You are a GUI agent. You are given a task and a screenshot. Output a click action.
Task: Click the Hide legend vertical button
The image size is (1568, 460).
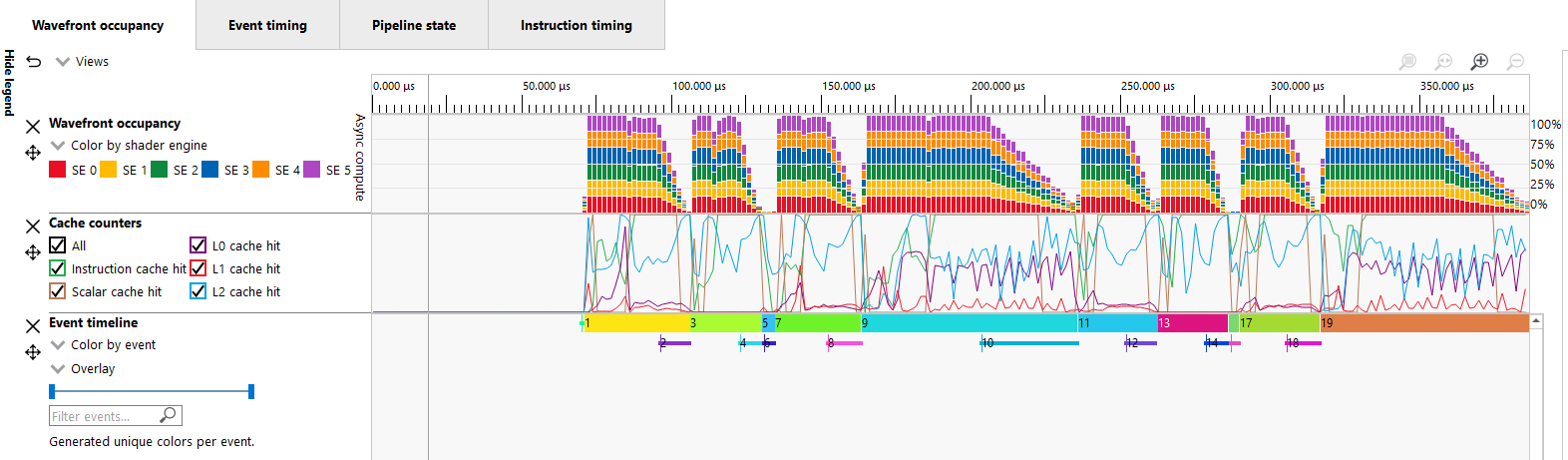pos(9,83)
